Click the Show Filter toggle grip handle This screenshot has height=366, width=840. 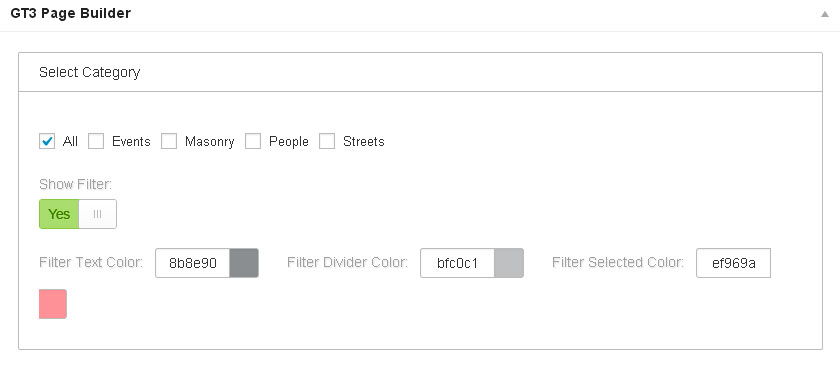[x=98, y=214]
